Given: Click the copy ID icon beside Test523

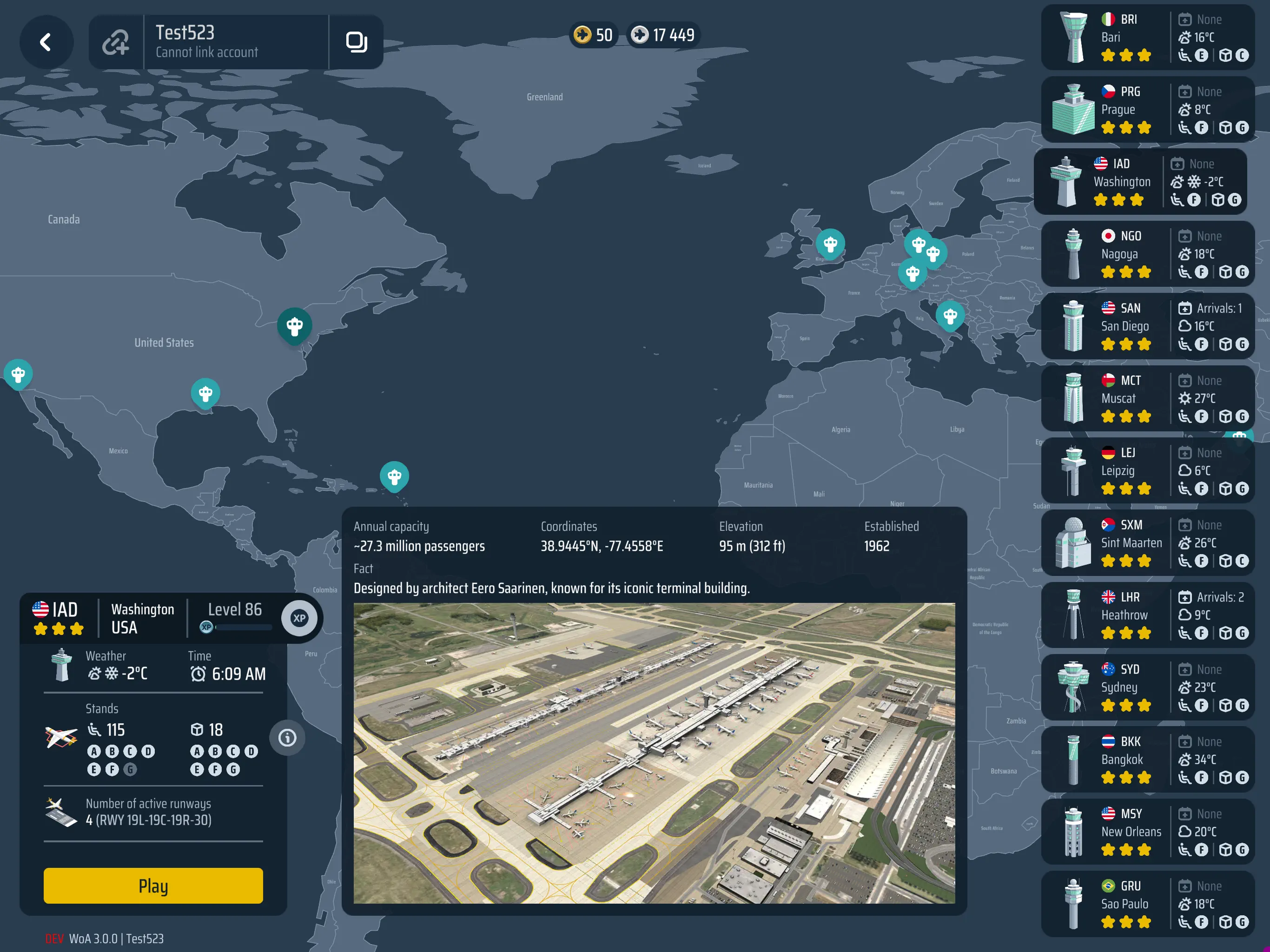Looking at the screenshot, I should [x=356, y=42].
